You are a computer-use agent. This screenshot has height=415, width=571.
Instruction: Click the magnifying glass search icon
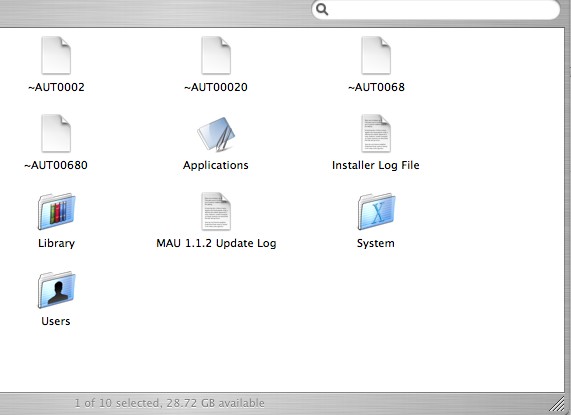pyautogui.click(x=322, y=9)
